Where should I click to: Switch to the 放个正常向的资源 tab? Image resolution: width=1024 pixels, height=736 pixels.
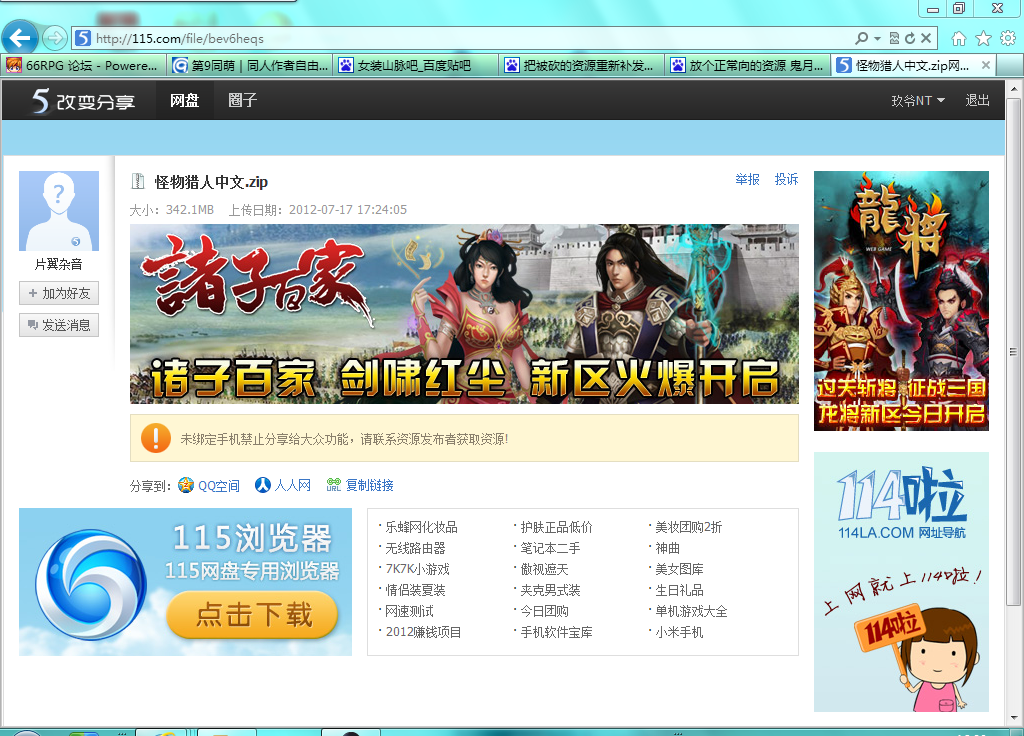pos(748,65)
